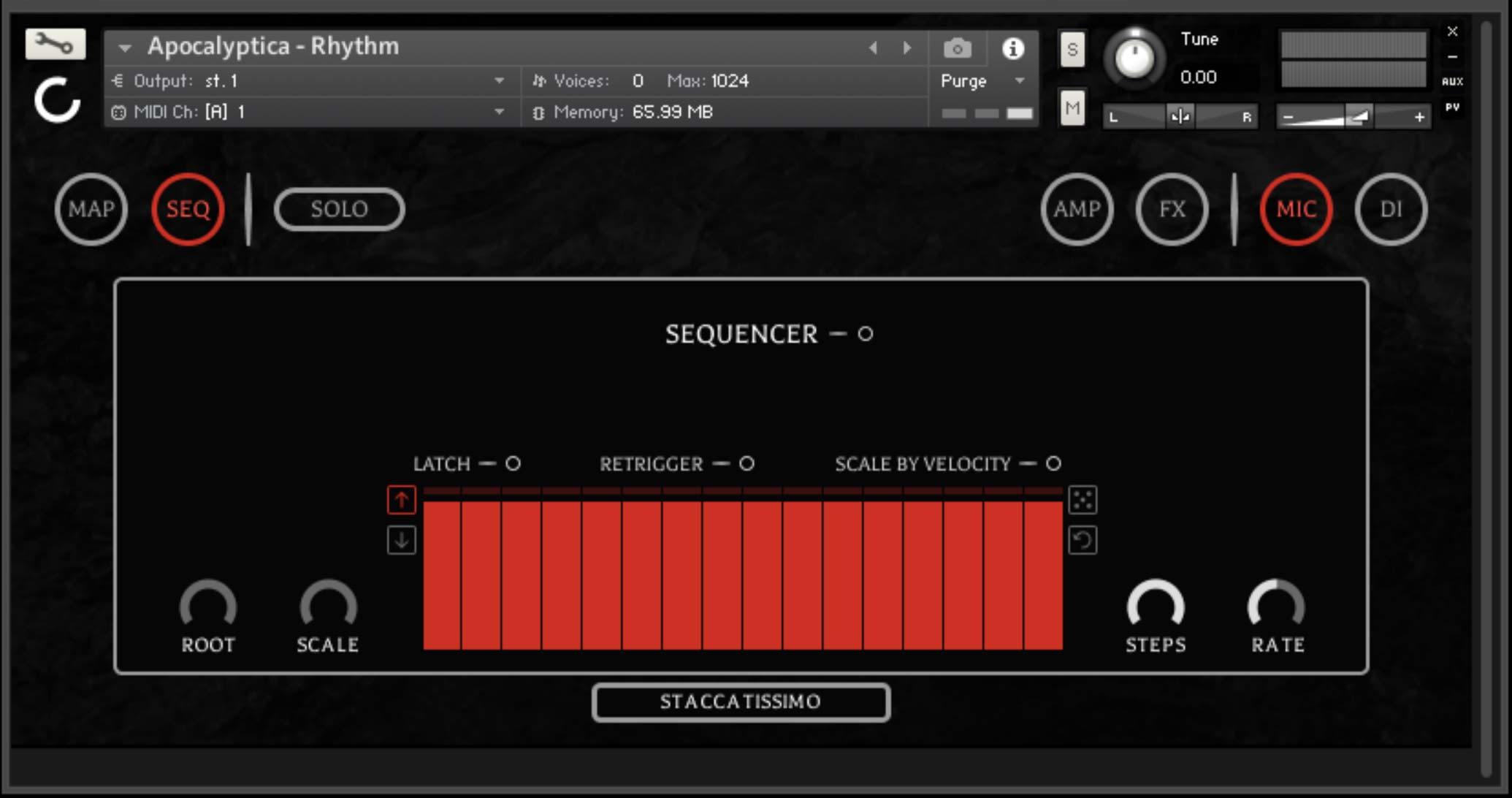Turn on SCALE BY VELOCITY toggle
This screenshot has width=1512, height=798.
click(x=1053, y=463)
